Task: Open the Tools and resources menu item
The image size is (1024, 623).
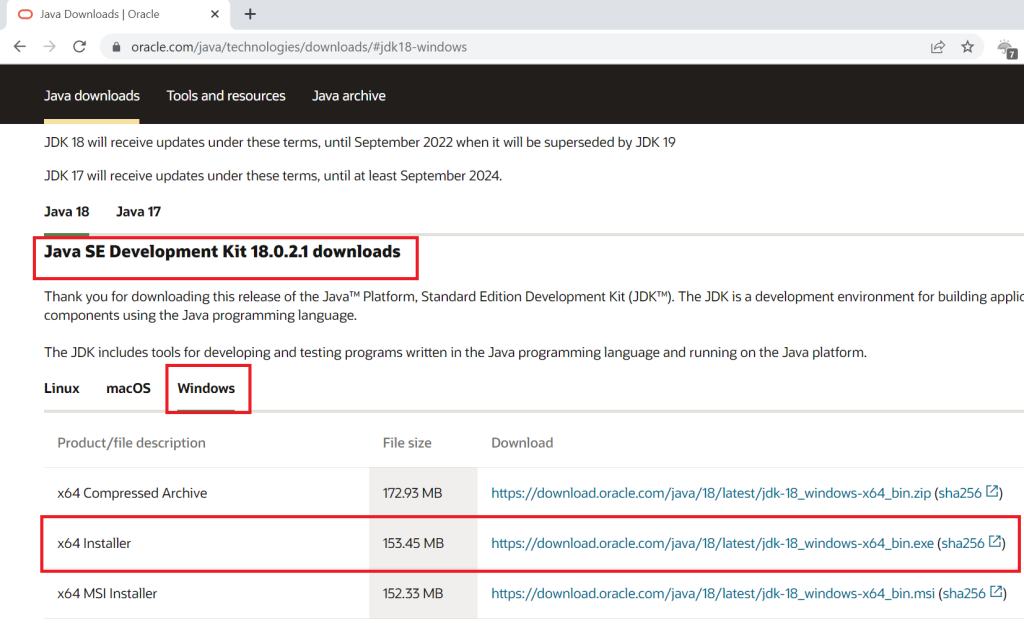Action: 226,96
